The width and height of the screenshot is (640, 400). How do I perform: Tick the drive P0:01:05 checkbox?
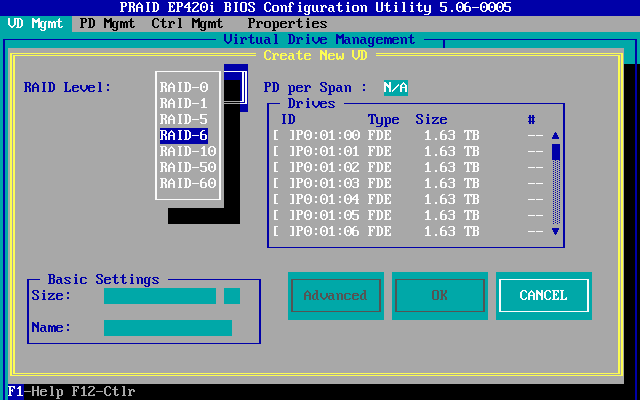(284, 215)
